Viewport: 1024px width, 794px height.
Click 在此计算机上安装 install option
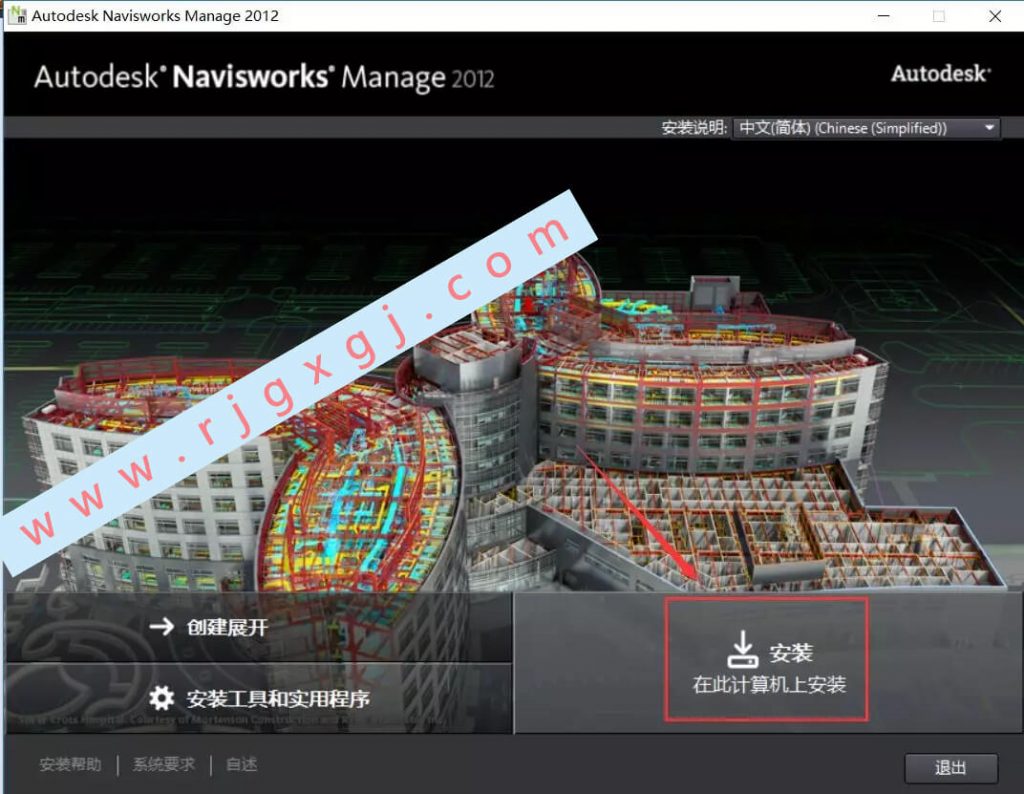tap(769, 684)
